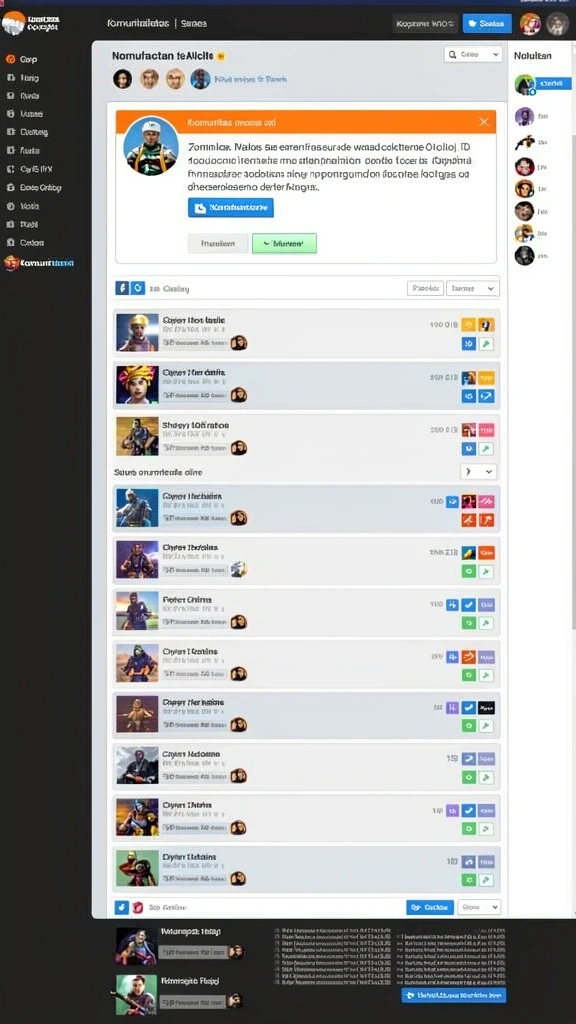
Task: Open the grey-masked character row thumbnail
Action: pyautogui.click(x=137, y=765)
